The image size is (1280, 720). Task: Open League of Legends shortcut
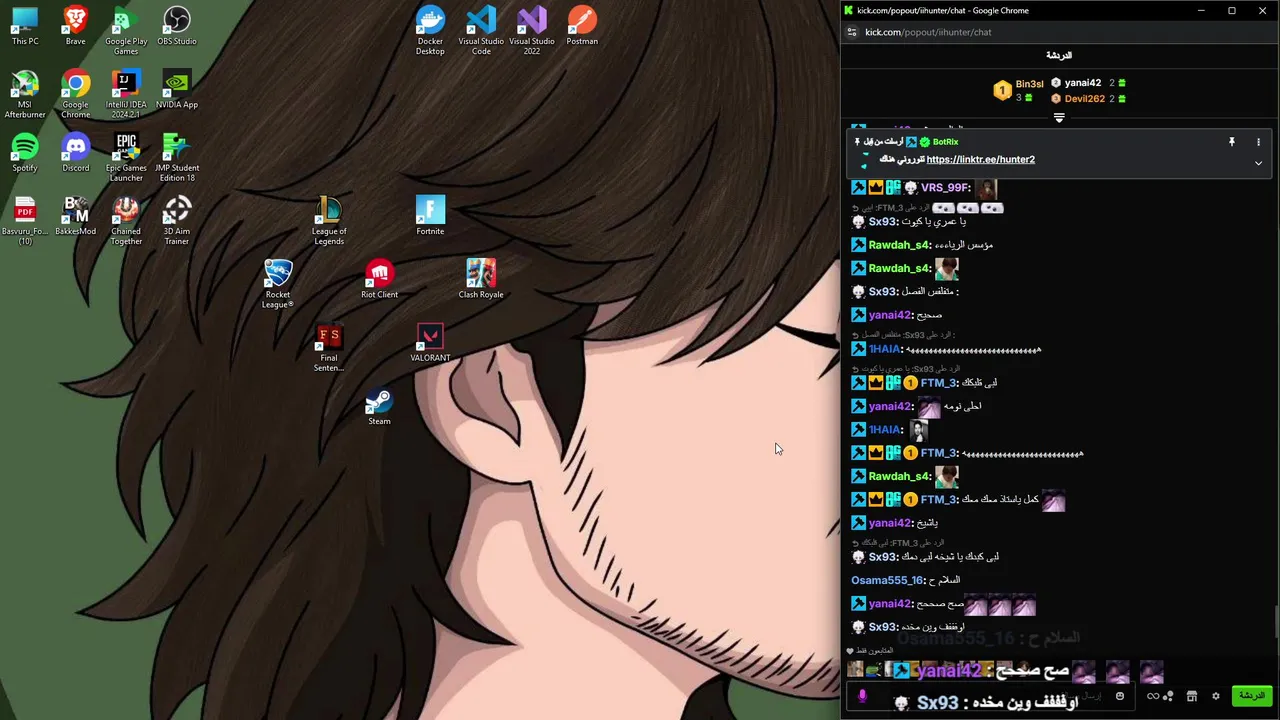click(x=329, y=221)
